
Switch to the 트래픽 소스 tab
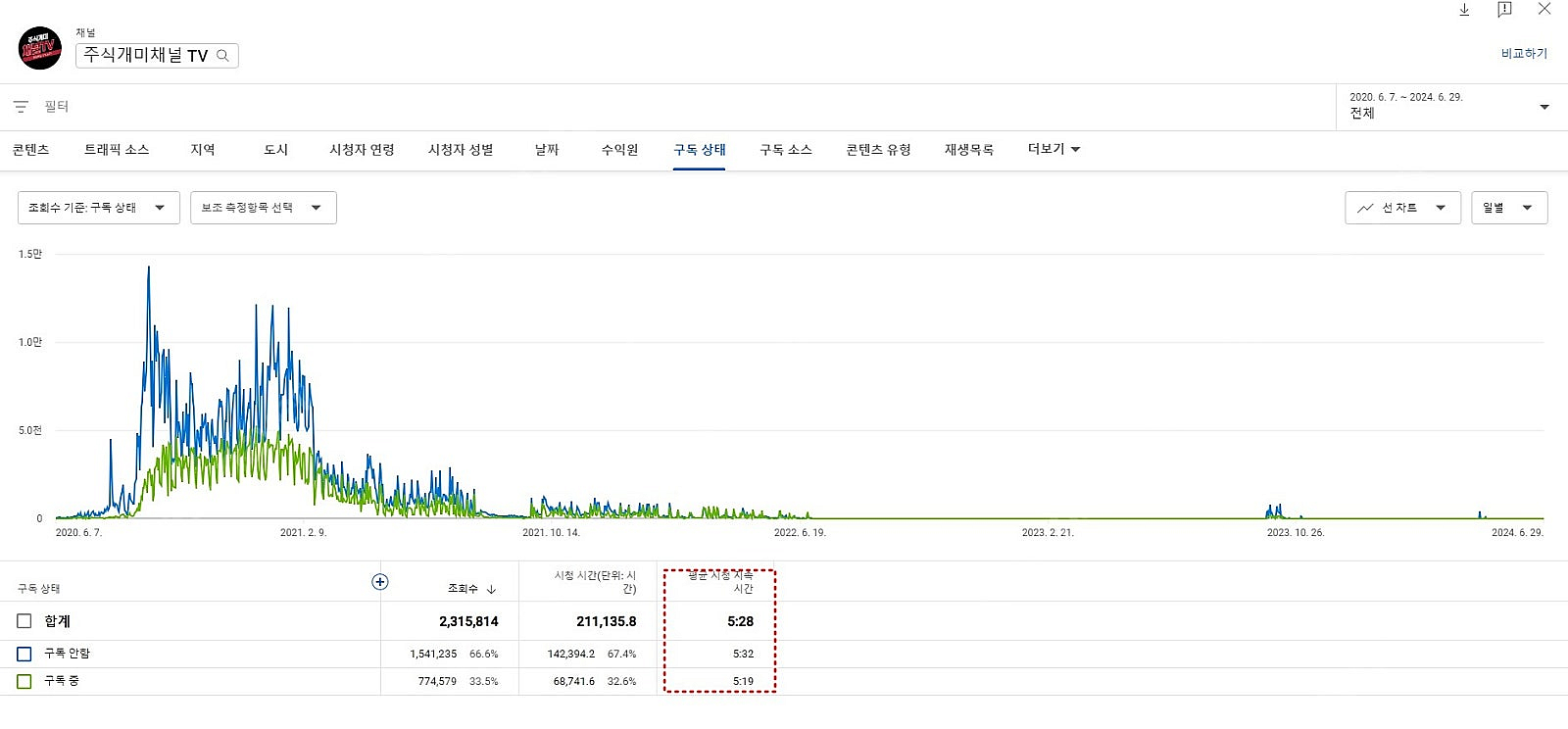coord(117,150)
